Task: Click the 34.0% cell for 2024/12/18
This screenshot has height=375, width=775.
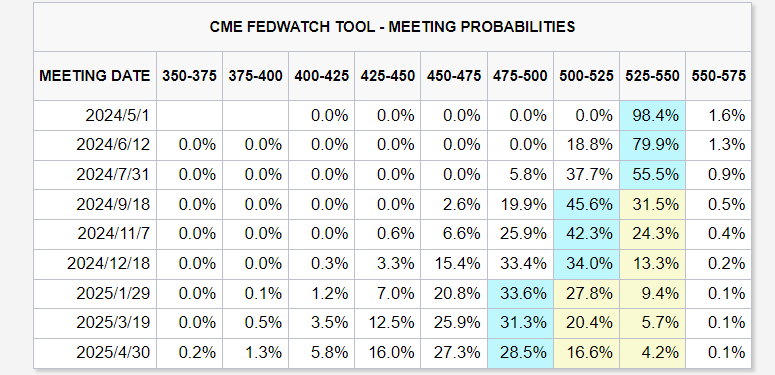Action: pos(586,264)
